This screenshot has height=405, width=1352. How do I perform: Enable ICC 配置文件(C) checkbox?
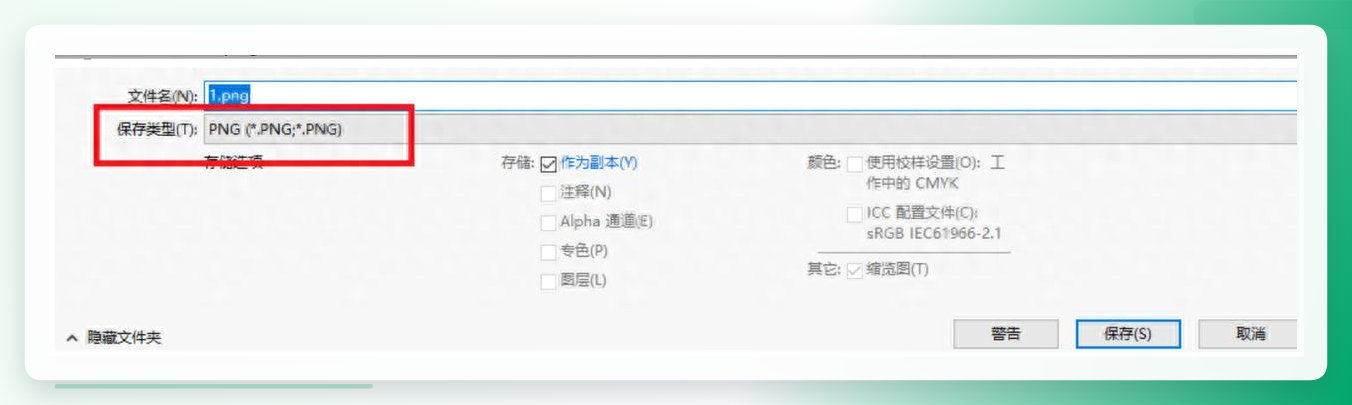coord(855,213)
